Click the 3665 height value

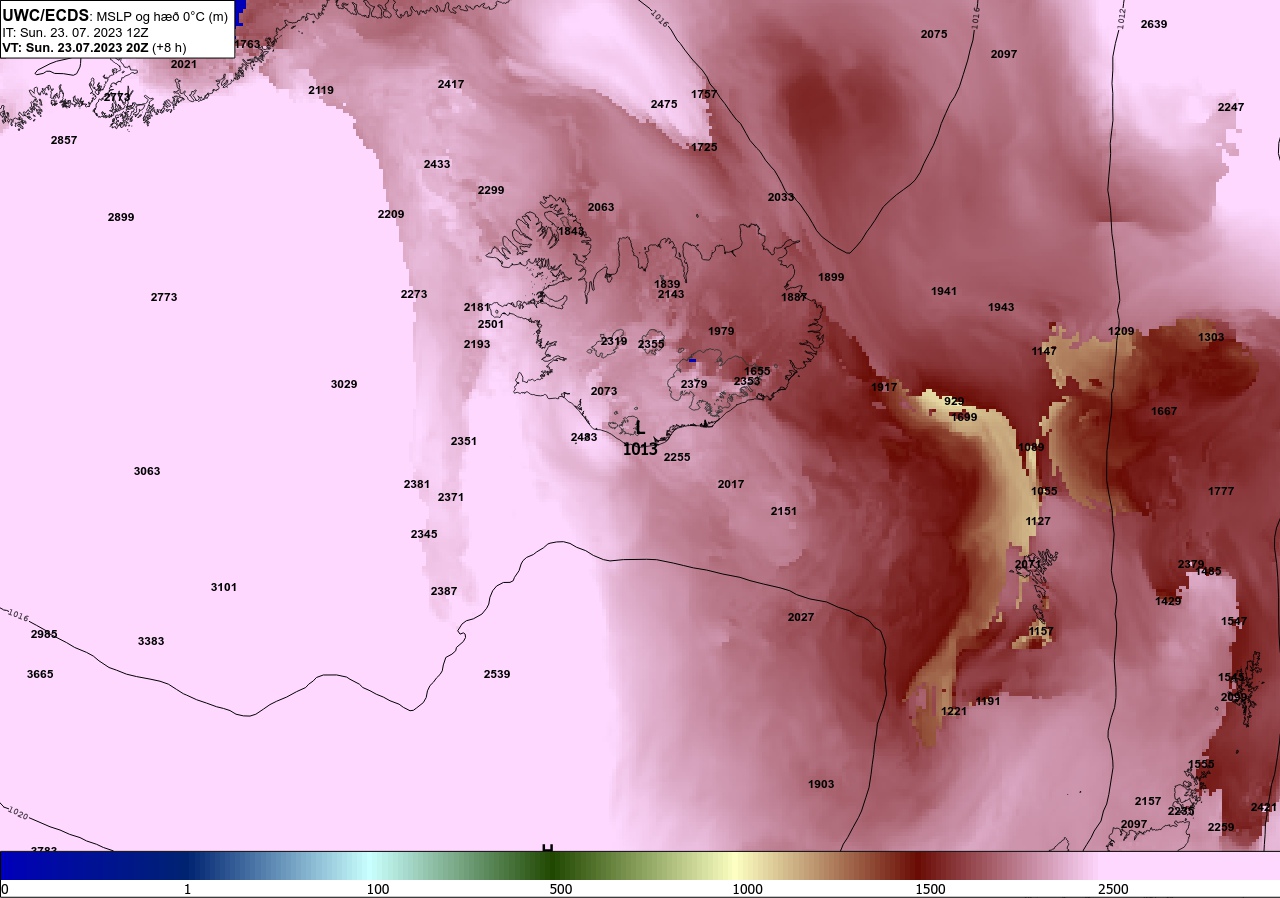click(40, 674)
